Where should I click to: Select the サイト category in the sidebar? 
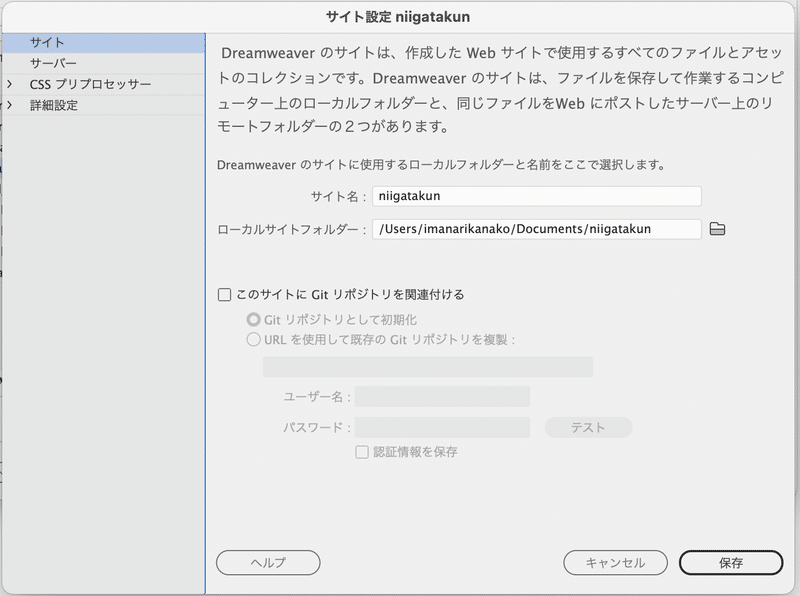click(x=103, y=43)
